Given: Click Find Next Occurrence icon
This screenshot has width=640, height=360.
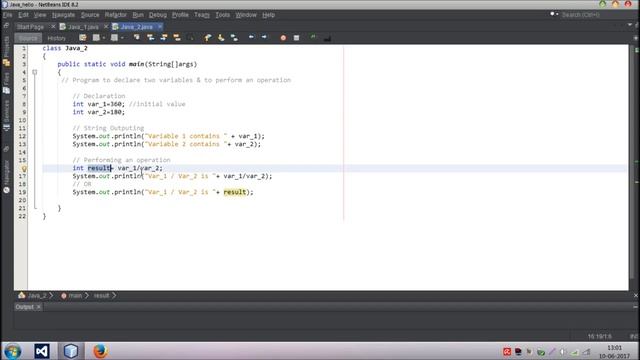Looking at the screenshot, I should [x=164, y=38].
